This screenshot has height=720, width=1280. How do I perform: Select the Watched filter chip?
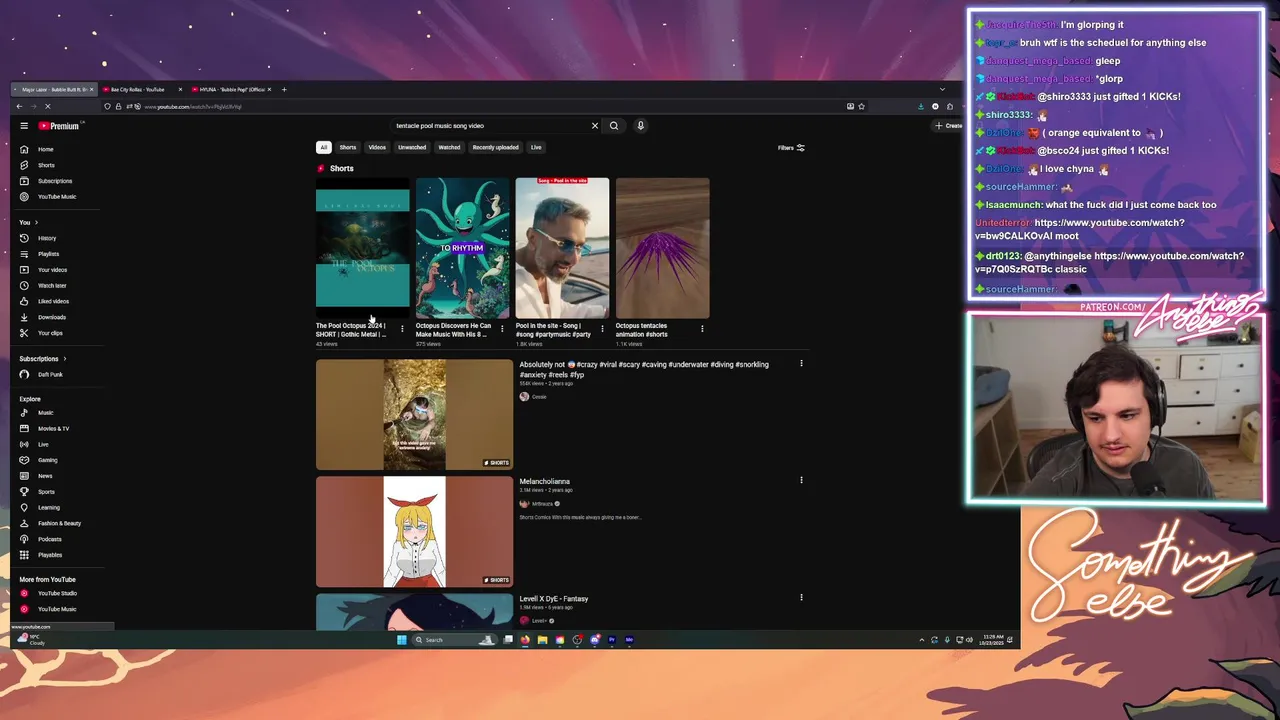click(x=449, y=147)
